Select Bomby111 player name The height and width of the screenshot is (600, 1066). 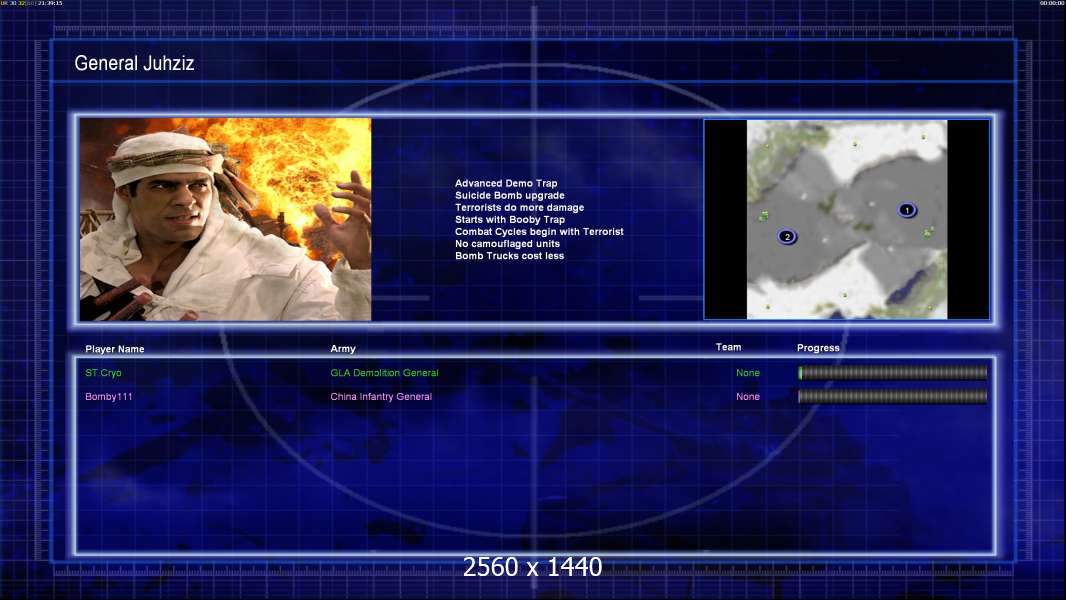pyautogui.click(x=109, y=397)
